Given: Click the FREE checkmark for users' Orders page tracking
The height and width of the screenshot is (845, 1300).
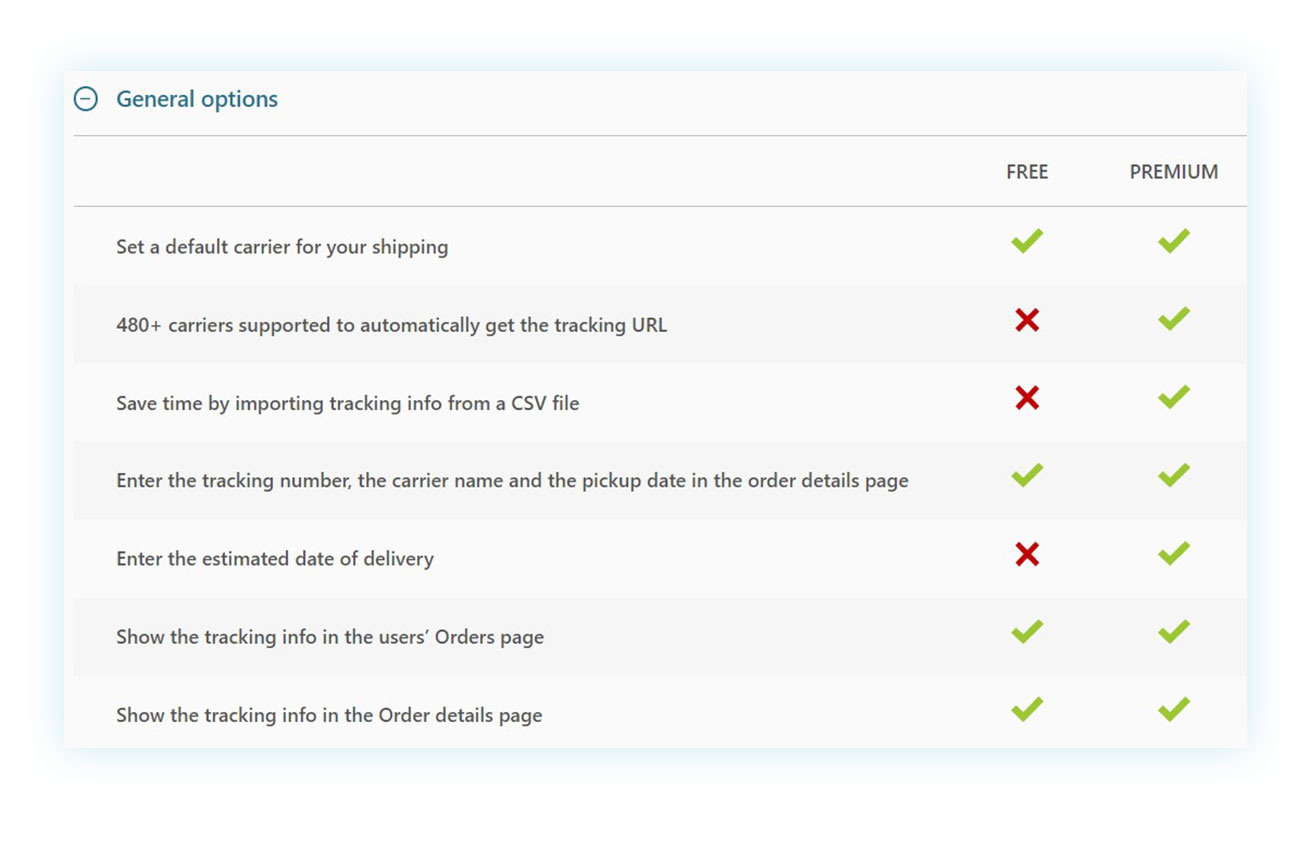Looking at the screenshot, I should click(x=1027, y=631).
